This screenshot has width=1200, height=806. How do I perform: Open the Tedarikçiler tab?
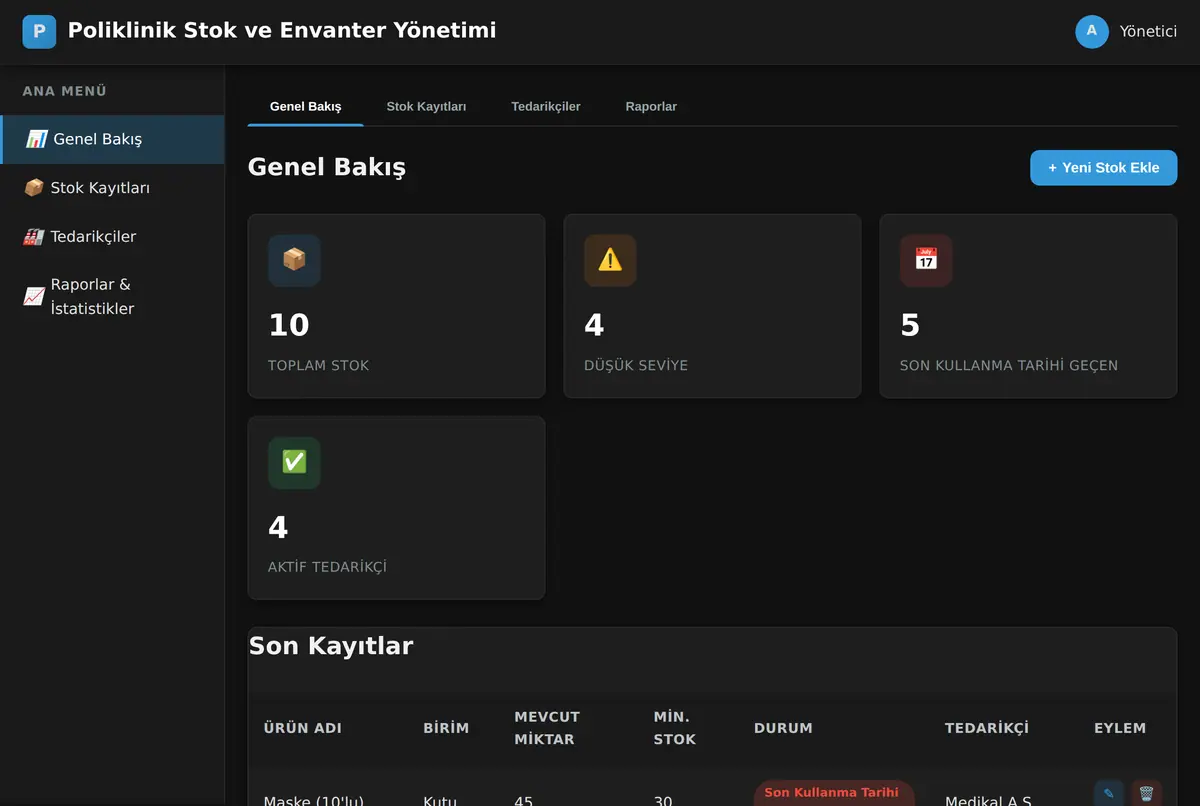546,106
